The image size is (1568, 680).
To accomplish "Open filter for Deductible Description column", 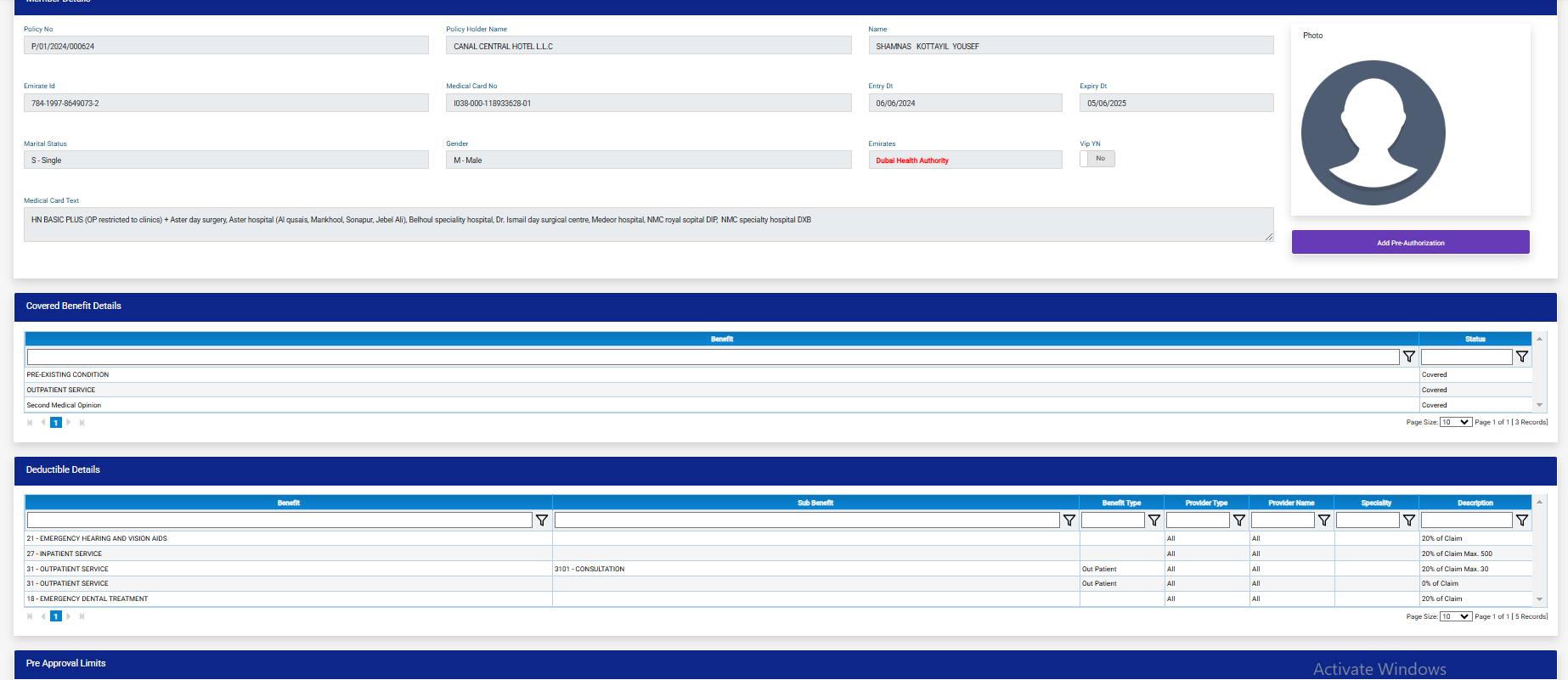I will pyautogui.click(x=1522, y=520).
